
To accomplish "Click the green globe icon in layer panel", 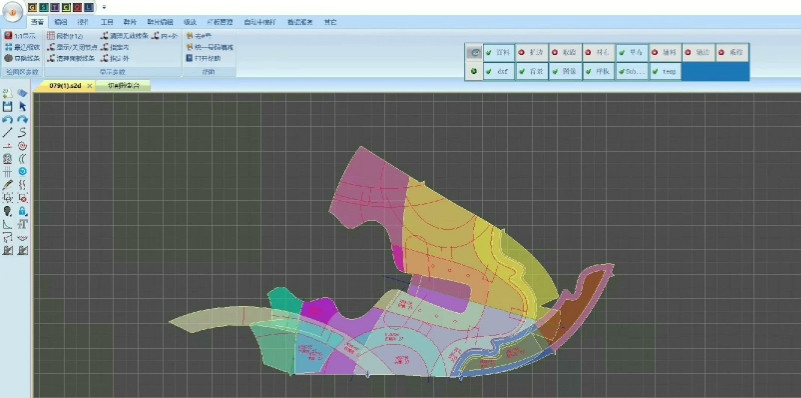I will 474,72.
